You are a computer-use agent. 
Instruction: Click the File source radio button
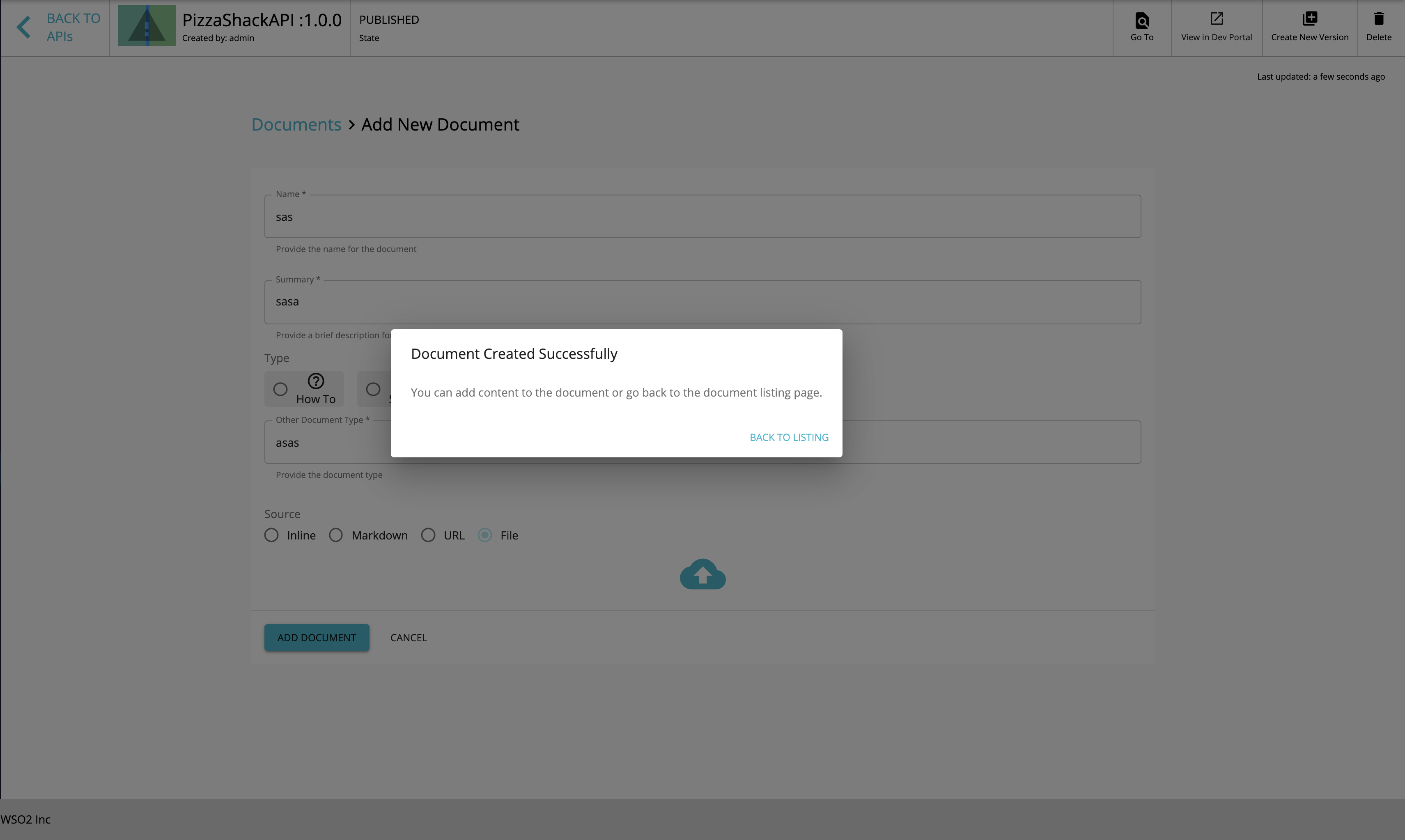[484, 535]
